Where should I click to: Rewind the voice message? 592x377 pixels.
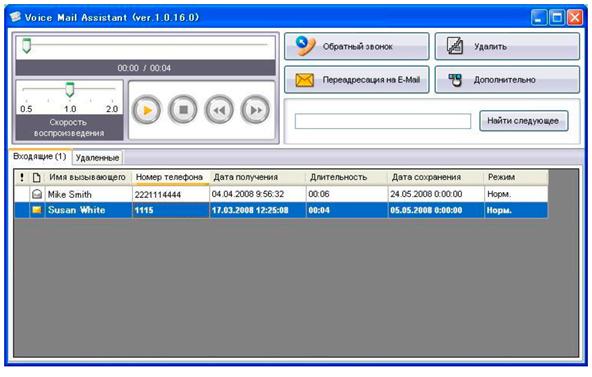pos(219,110)
